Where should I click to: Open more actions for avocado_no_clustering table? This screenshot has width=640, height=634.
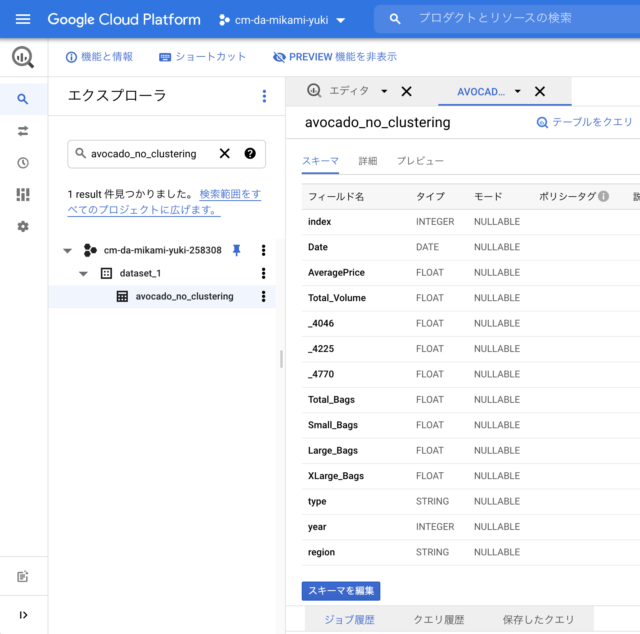coord(264,296)
